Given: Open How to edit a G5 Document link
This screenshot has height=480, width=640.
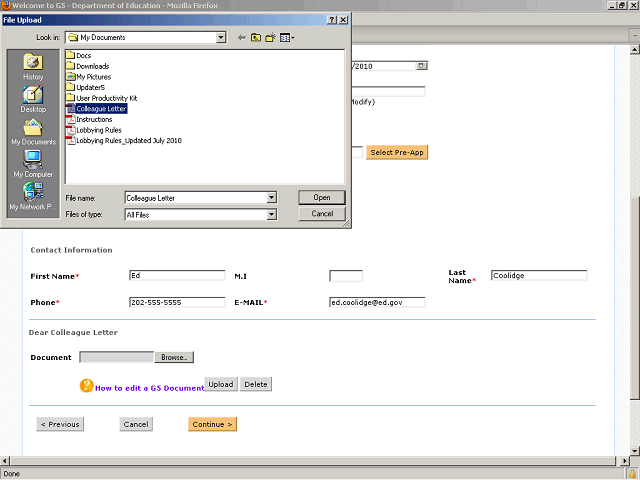Looking at the screenshot, I should [x=149, y=388].
